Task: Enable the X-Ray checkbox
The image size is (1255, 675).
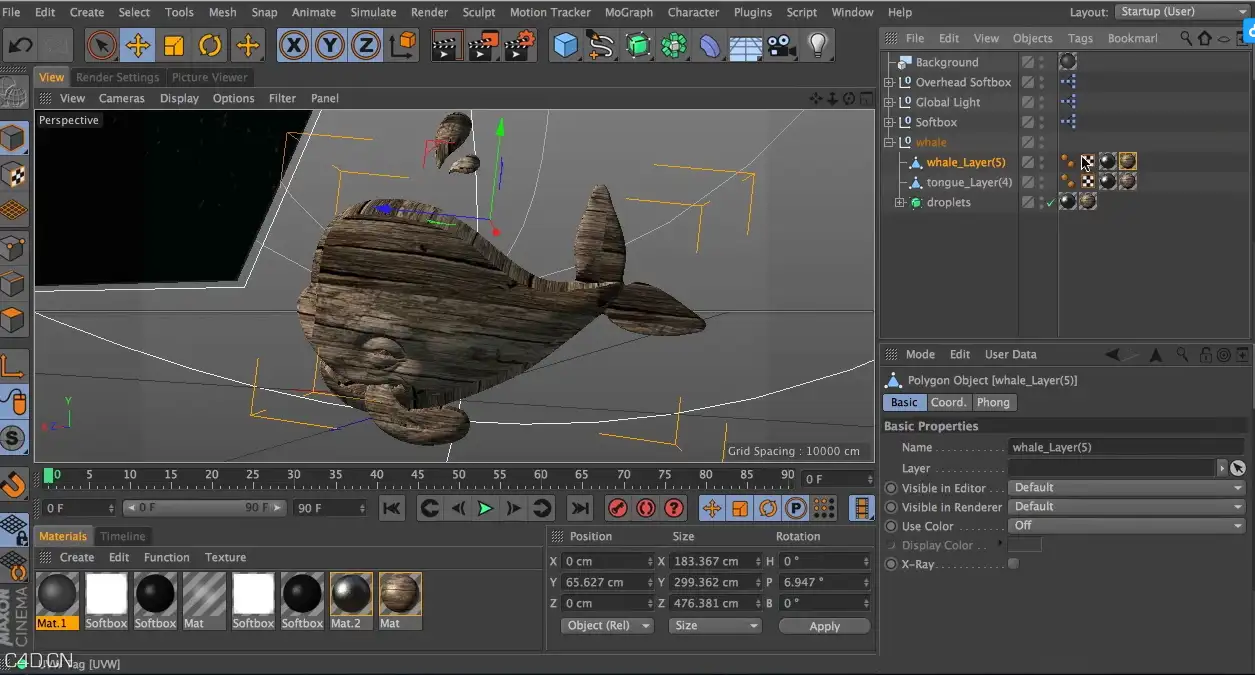Action: coord(1013,564)
